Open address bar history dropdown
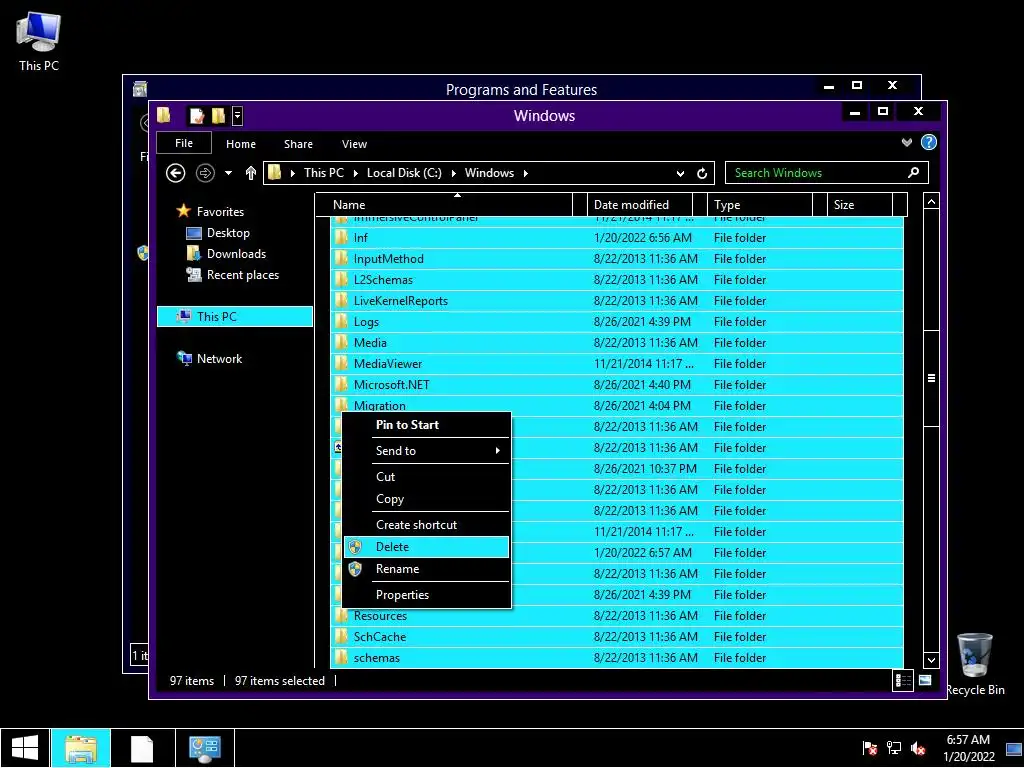Screen dimensions: 1024x768 pos(680,174)
